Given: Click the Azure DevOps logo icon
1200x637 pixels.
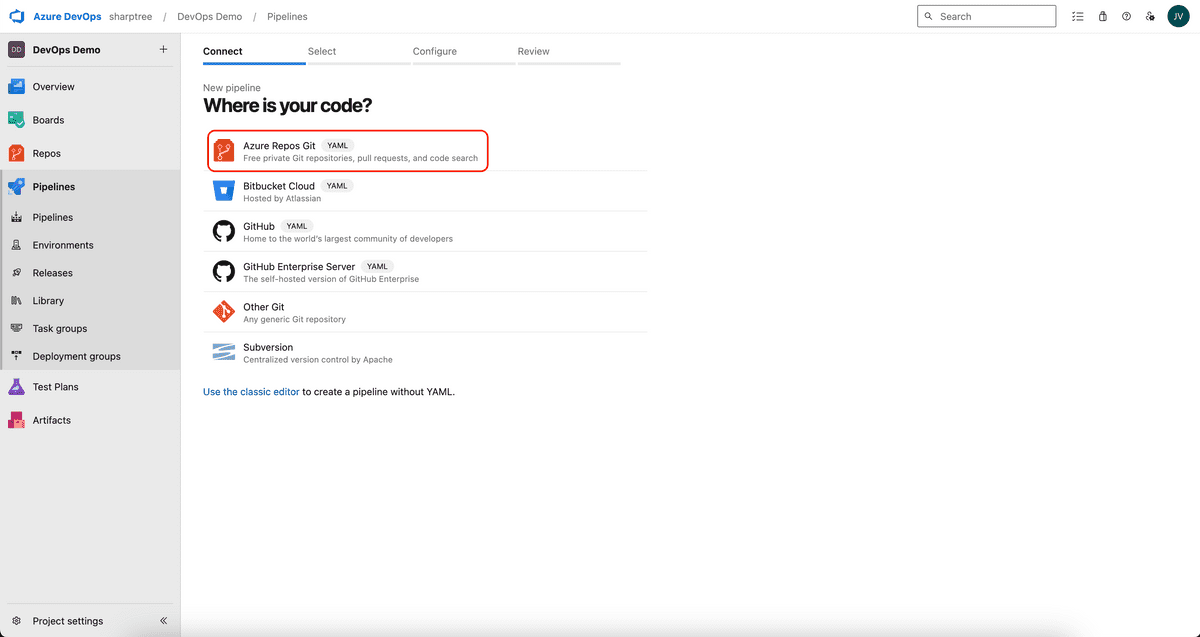Looking at the screenshot, I should pos(16,17).
